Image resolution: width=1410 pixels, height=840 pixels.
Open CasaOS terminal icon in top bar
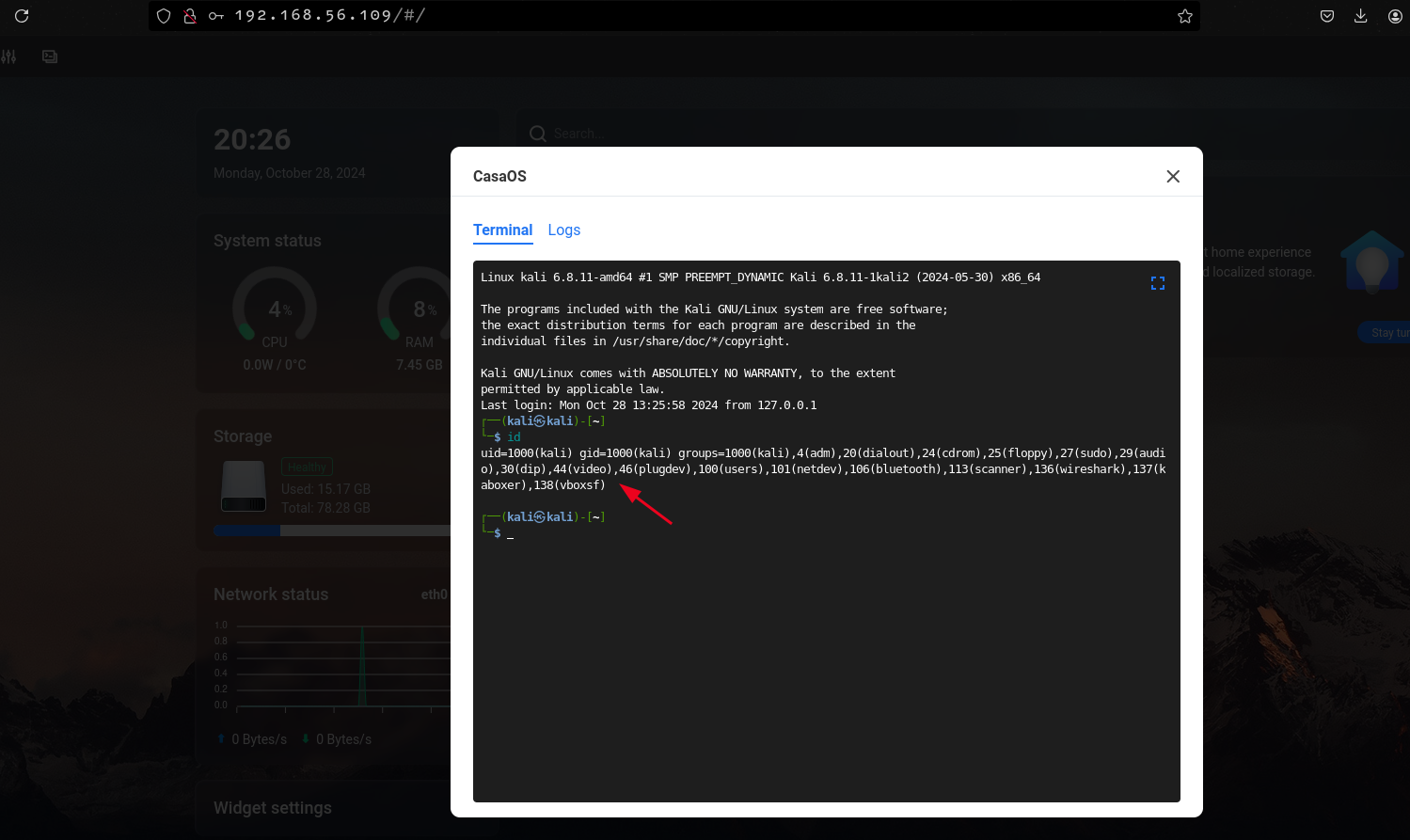click(x=50, y=56)
